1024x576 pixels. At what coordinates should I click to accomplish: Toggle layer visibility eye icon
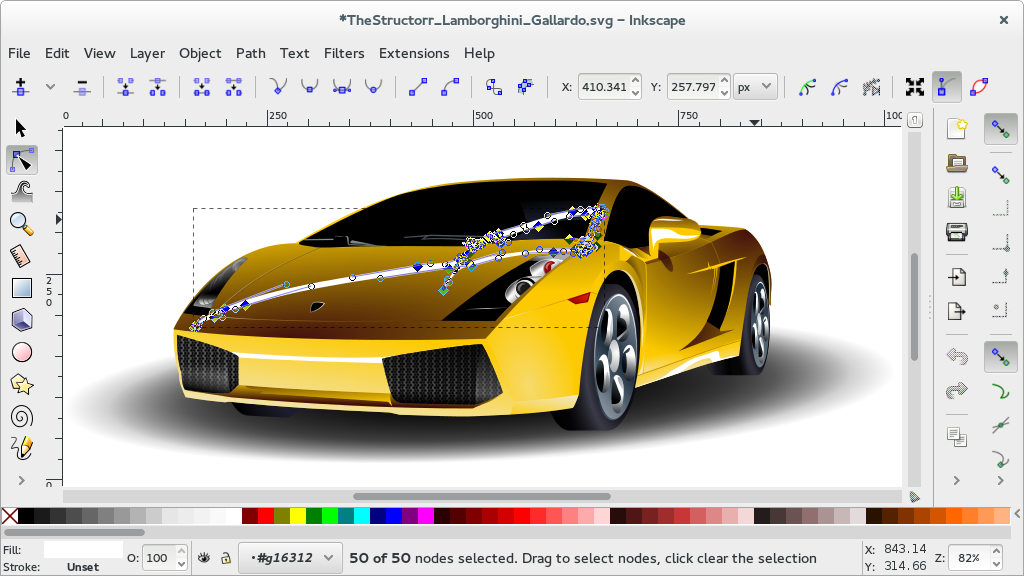pyautogui.click(x=204, y=558)
